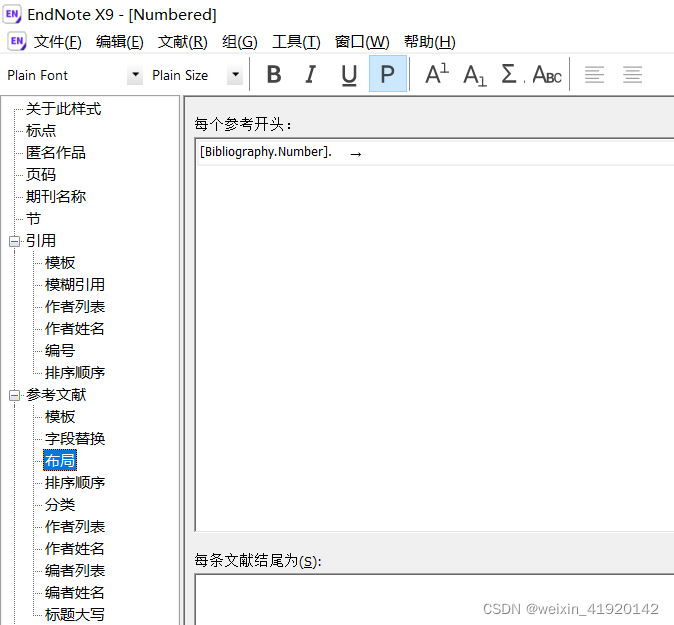Open the 组(G) menu

(239, 42)
